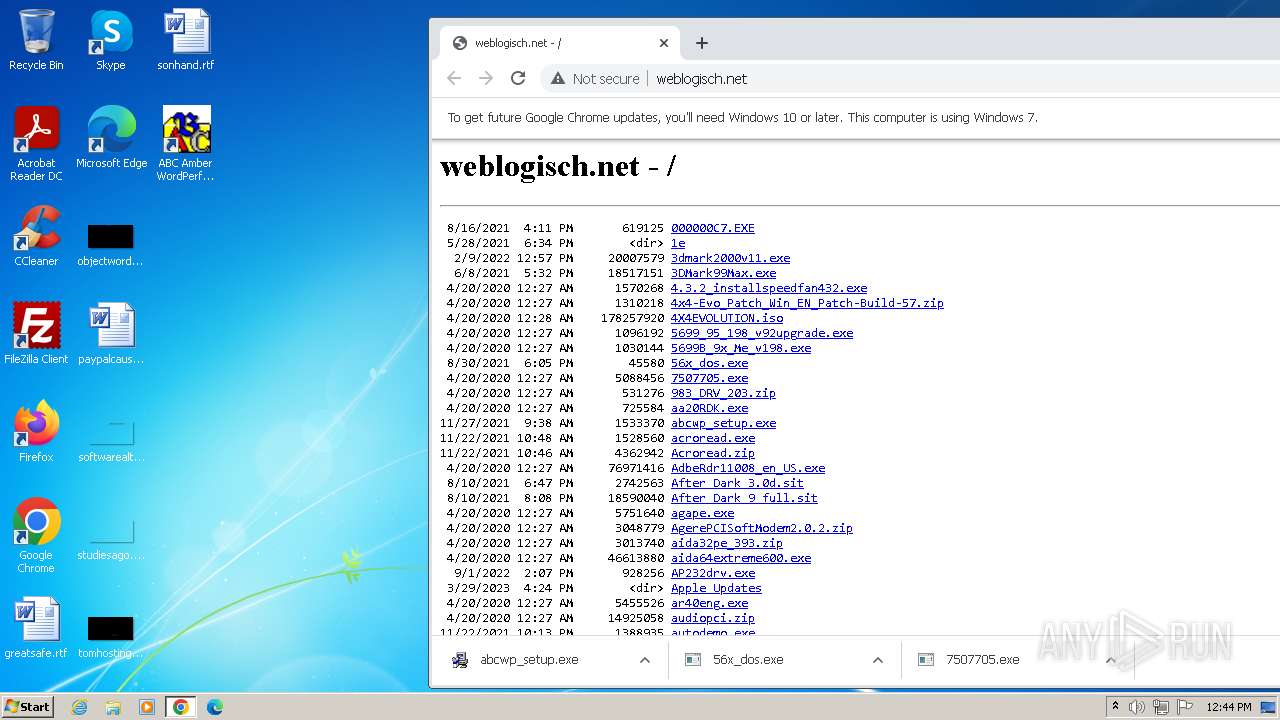Select the objectword desktop file
The height and width of the screenshot is (720, 1280).
pos(111,245)
